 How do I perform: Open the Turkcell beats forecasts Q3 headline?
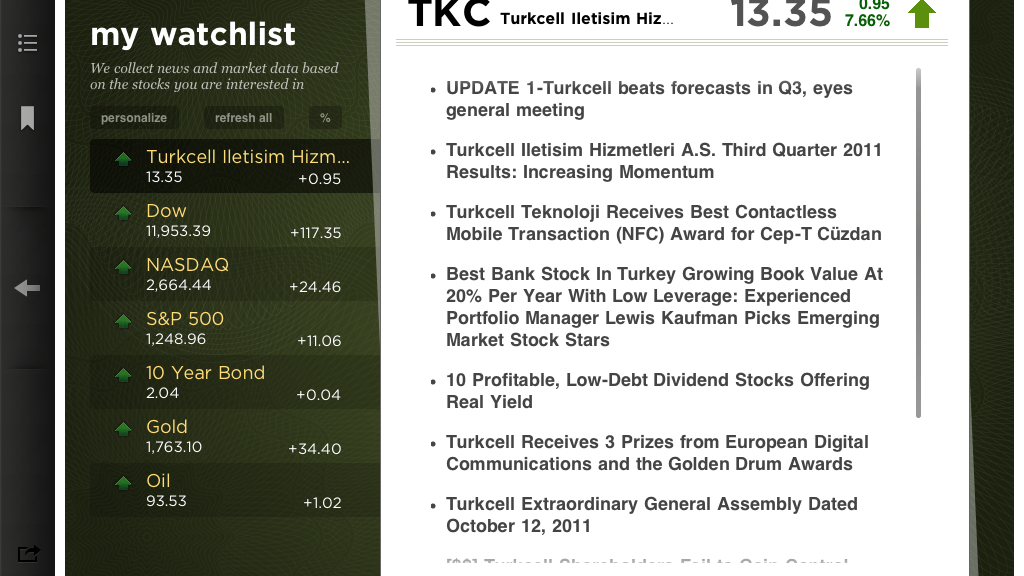point(648,100)
